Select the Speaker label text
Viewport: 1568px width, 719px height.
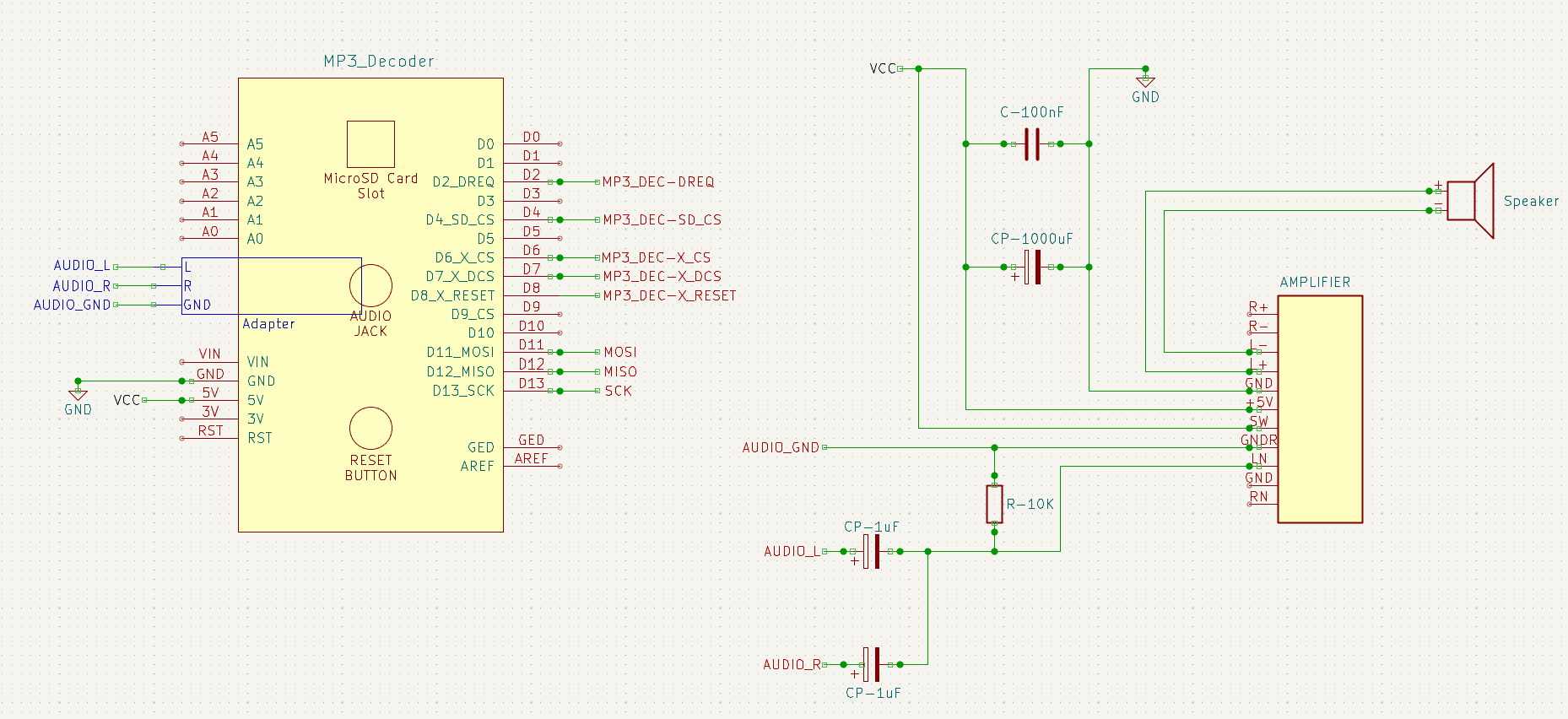pyautogui.click(x=1531, y=201)
